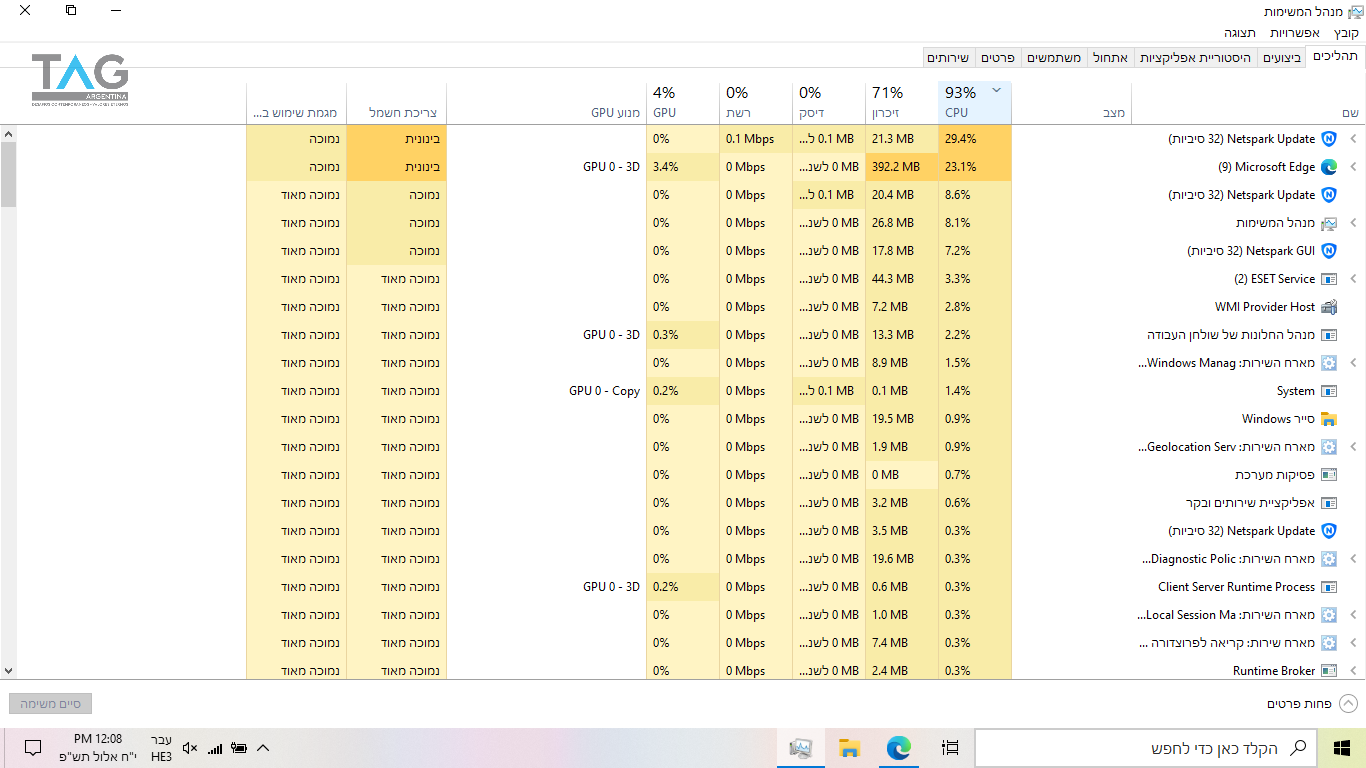Click the icon of Netspark Update using 29.4% CPU
The image size is (1366, 768).
click(1329, 139)
